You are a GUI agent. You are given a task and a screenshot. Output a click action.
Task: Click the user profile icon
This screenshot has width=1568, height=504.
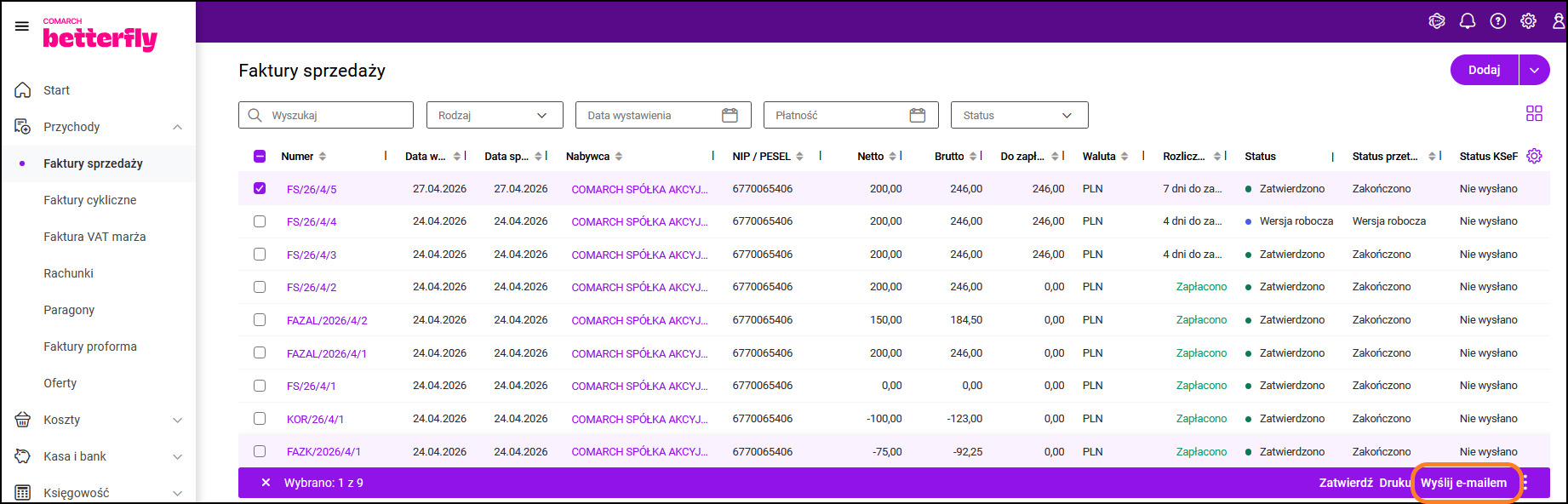tap(1558, 21)
